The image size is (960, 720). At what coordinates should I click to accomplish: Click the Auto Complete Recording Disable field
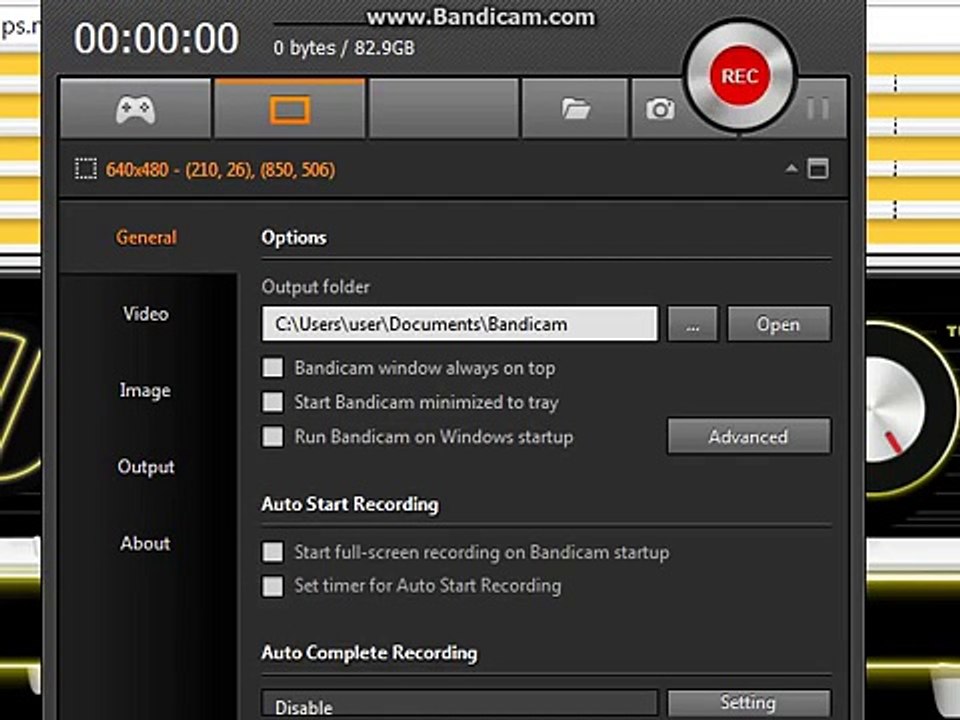pyautogui.click(x=460, y=705)
